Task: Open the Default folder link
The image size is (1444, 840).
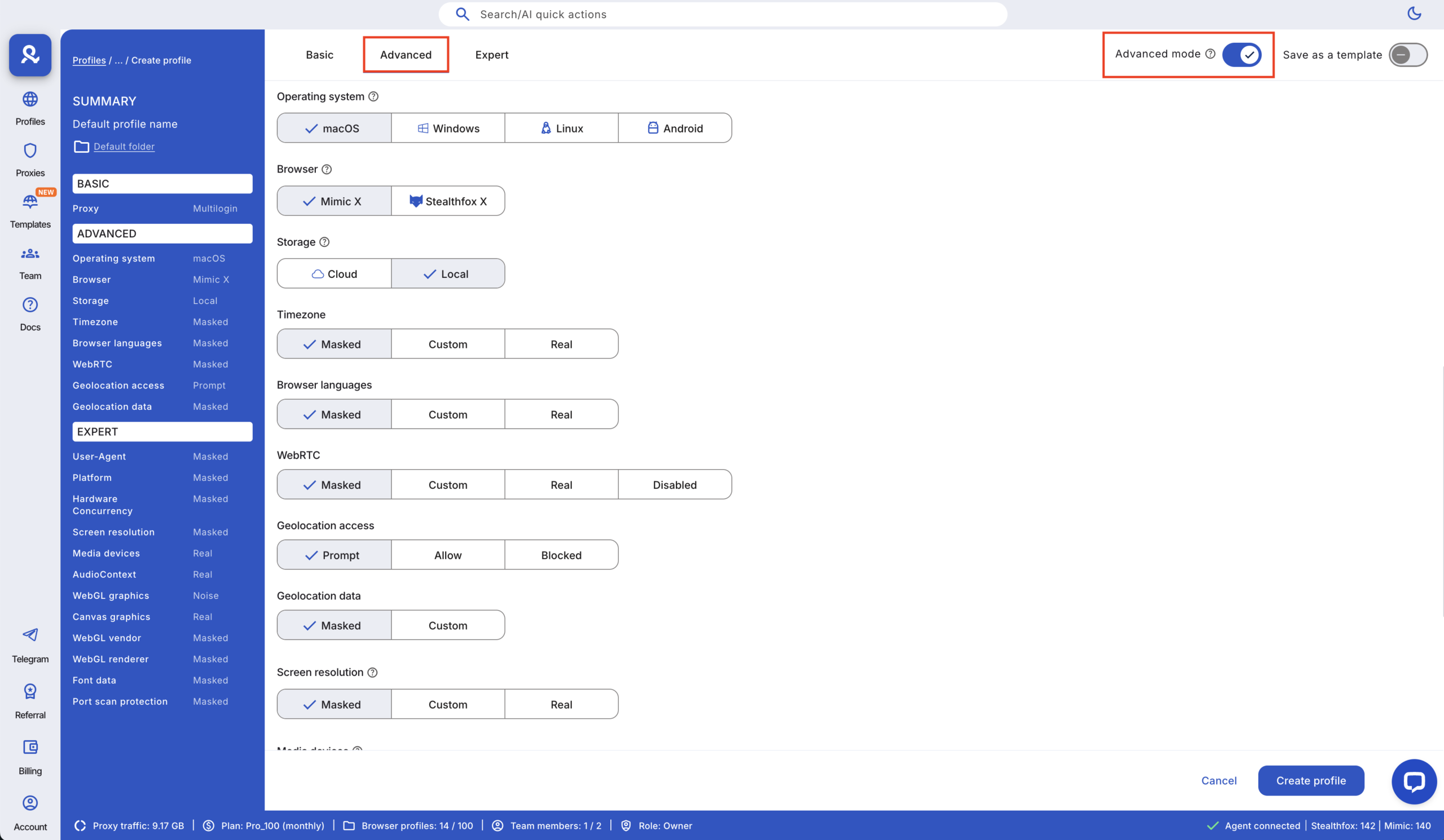Action: [124, 147]
